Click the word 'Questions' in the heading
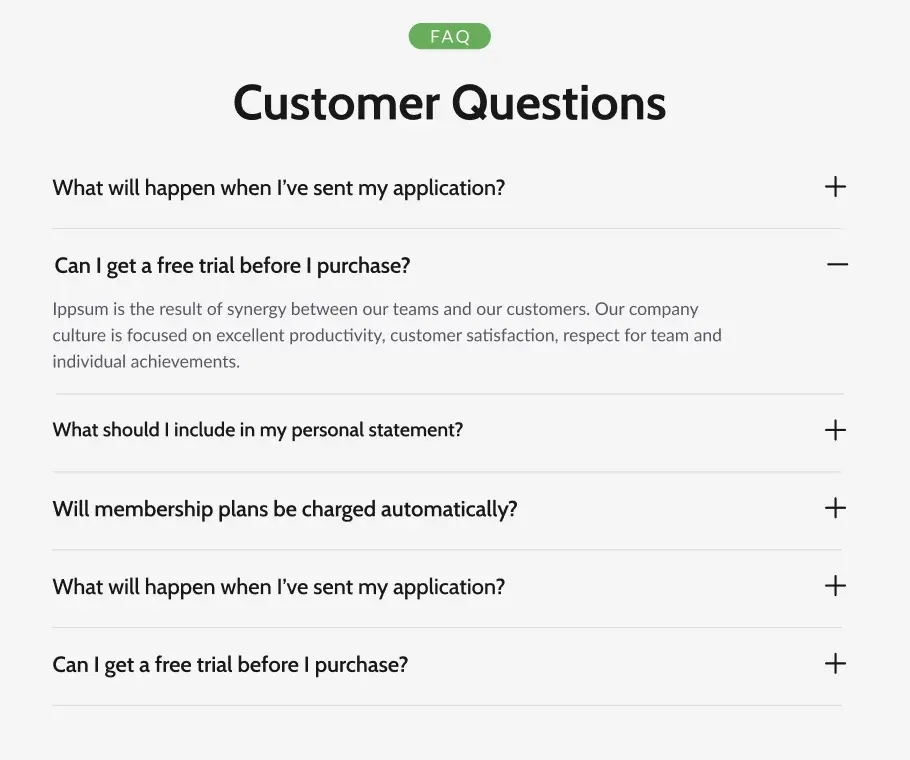This screenshot has width=910, height=760. pyautogui.click(x=558, y=103)
